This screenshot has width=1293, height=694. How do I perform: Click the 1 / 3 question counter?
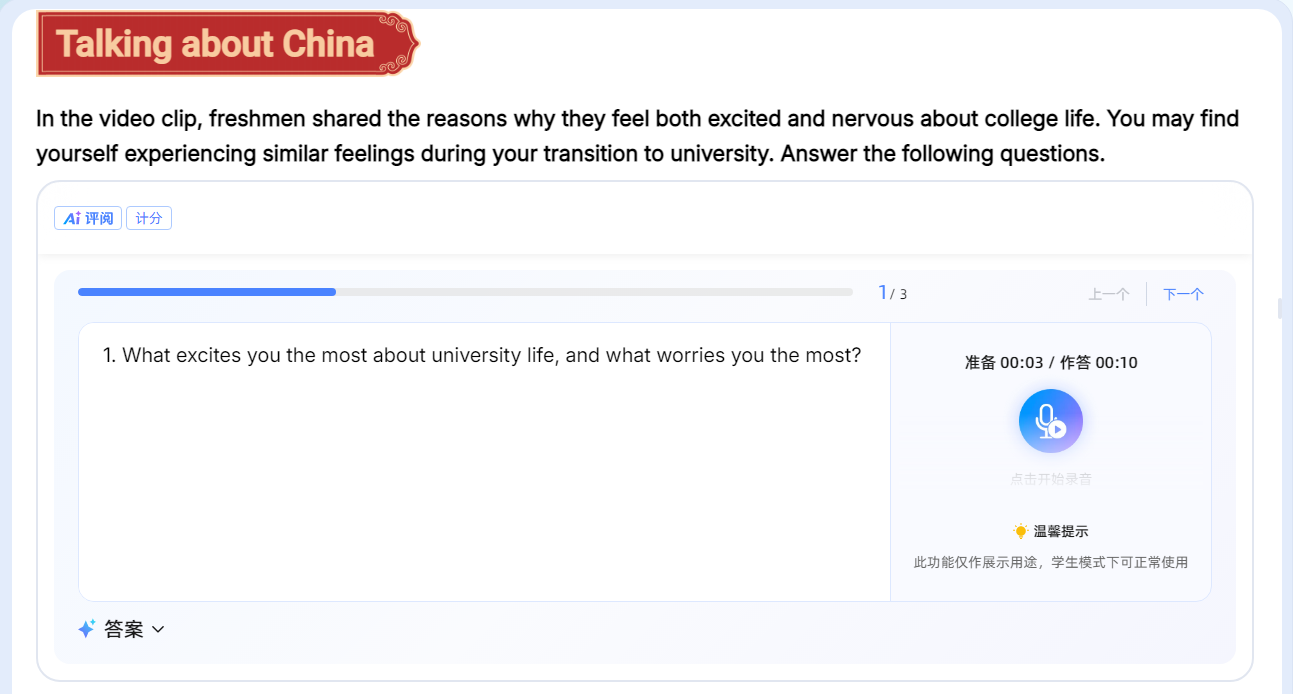pyautogui.click(x=892, y=293)
